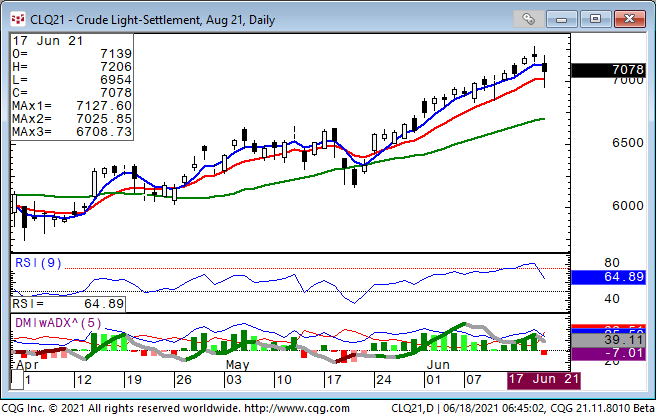
Task: Maximize the CLQ21 chart window
Action: tap(595, 19)
